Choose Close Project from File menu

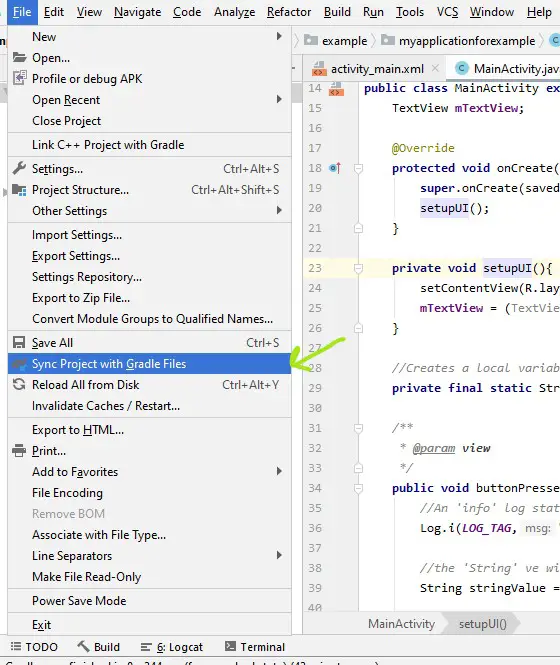click(149, 121)
